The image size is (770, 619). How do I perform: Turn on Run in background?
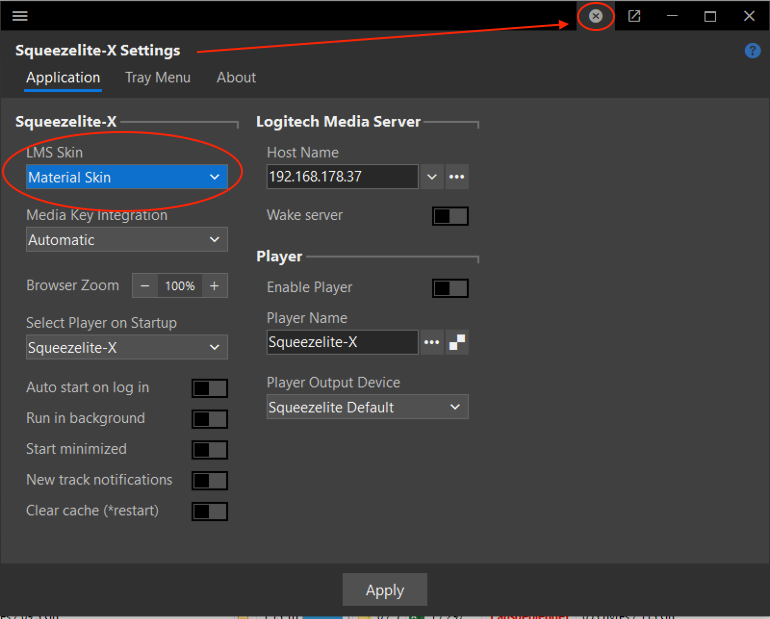(209, 419)
